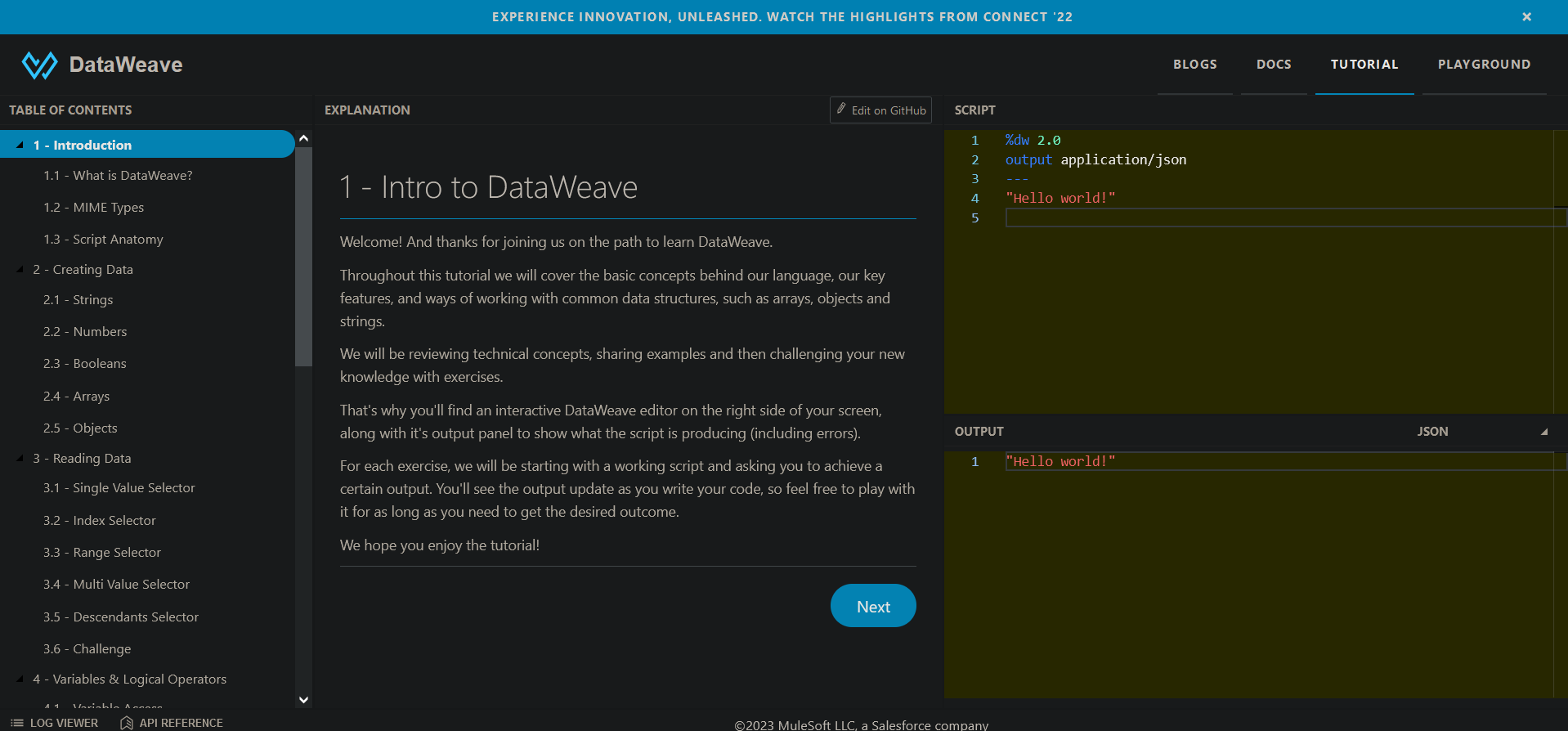The width and height of the screenshot is (1568, 731).
Task: Click the DataWeave logo icon
Action: tap(39, 65)
